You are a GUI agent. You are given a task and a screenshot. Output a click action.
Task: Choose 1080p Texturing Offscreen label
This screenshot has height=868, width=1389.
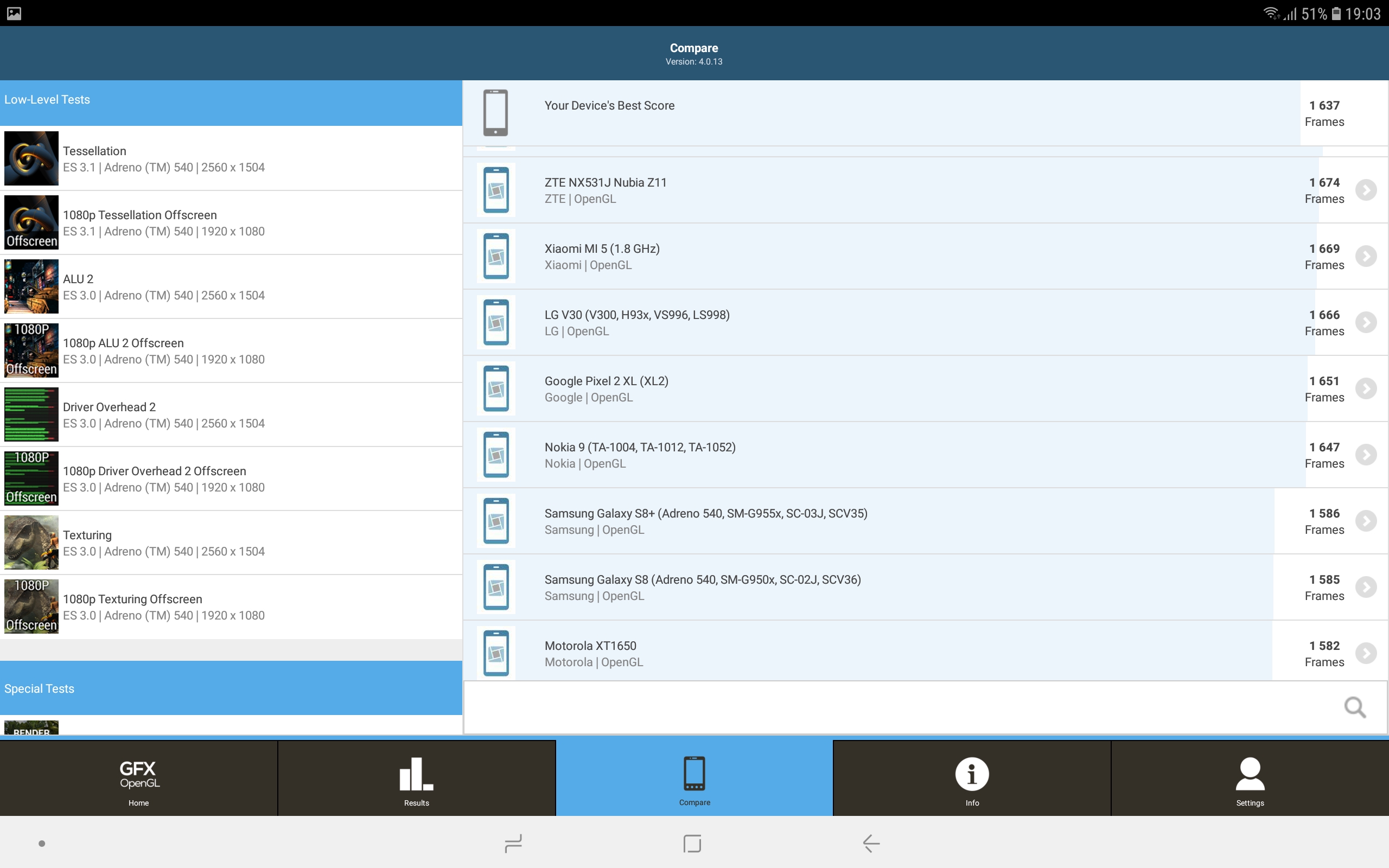pyautogui.click(x=132, y=599)
